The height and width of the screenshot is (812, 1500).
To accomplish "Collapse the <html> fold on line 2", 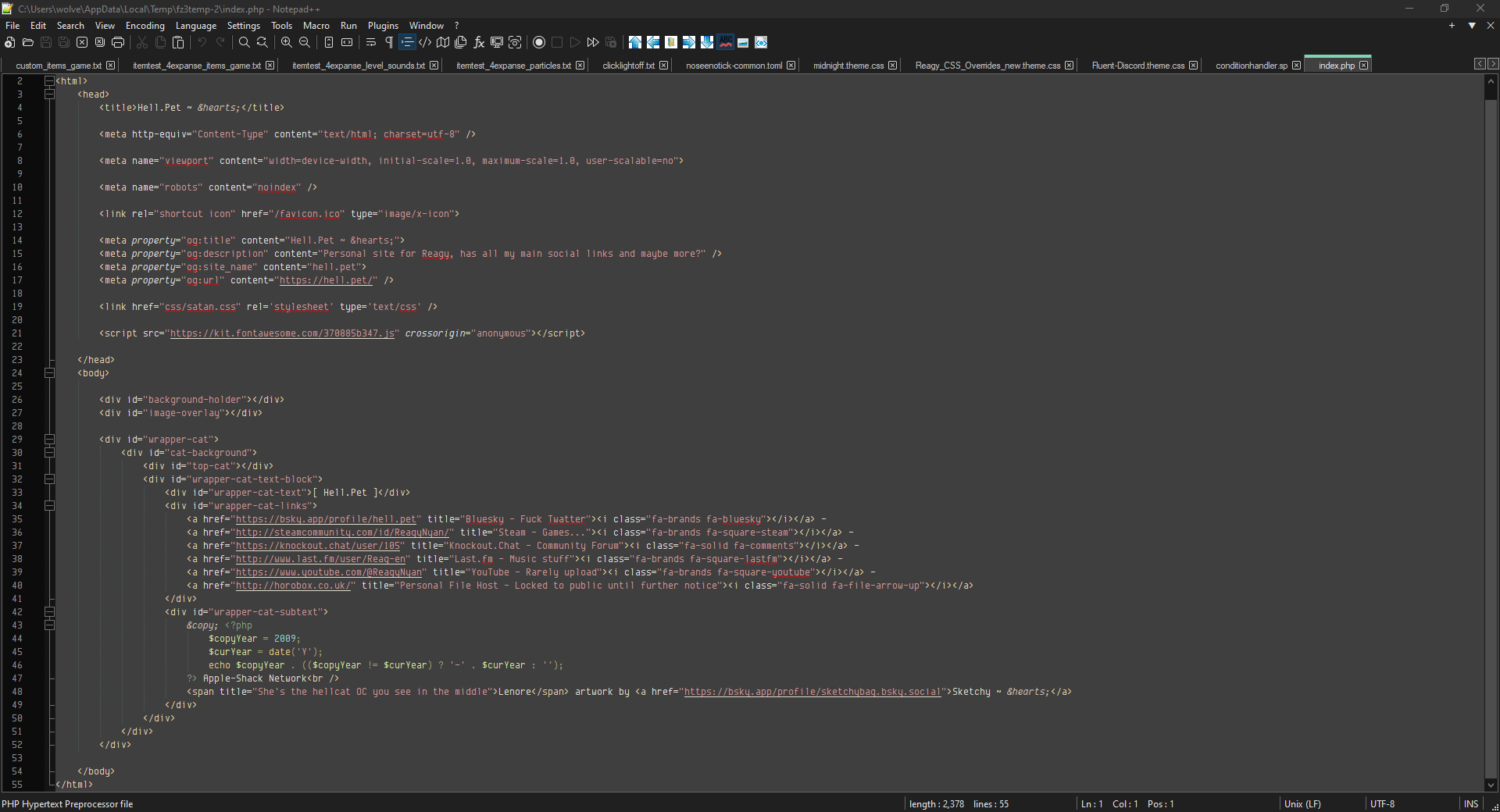I will (x=49, y=81).
